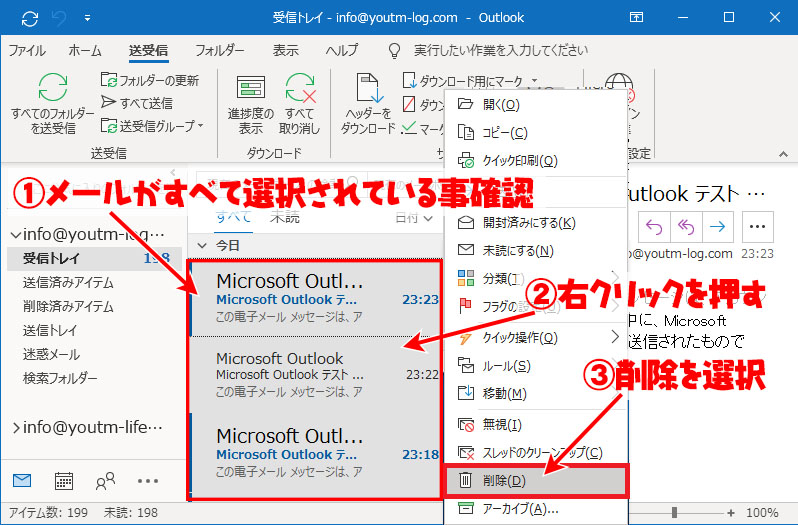This screenshot has height=525, width=798.
Task: Choose 移動(M) in context menu
Action: pos(535,393)
